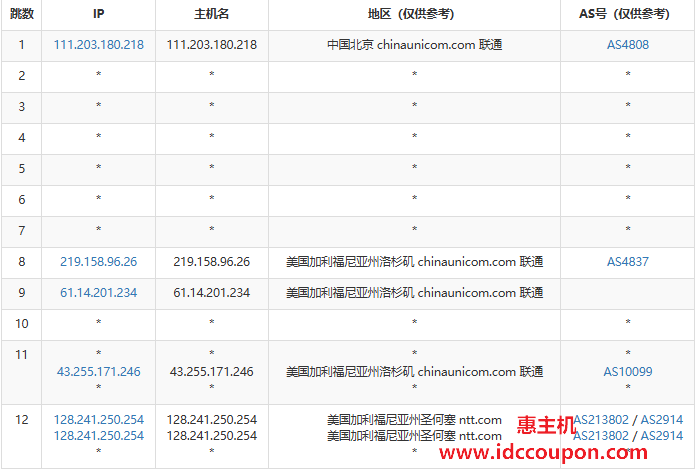Select hop 11 region text 洛杉矶 chinaunicom.com
Image resolution: width=695 pixels, height=470 pixels.
click(x=414, y=372)
